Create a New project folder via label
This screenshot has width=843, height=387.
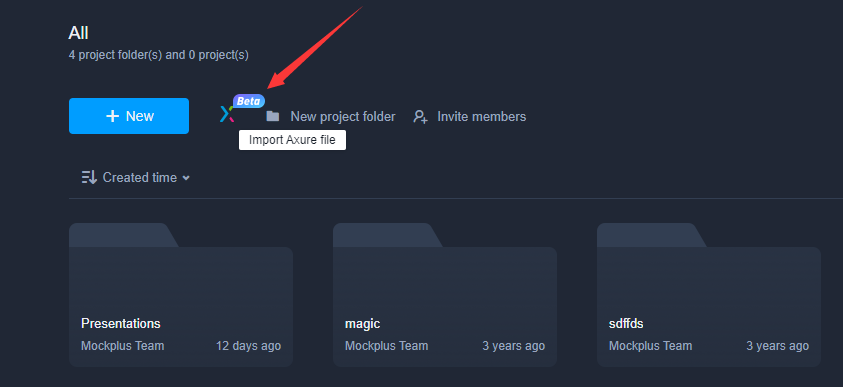[343, 117]
